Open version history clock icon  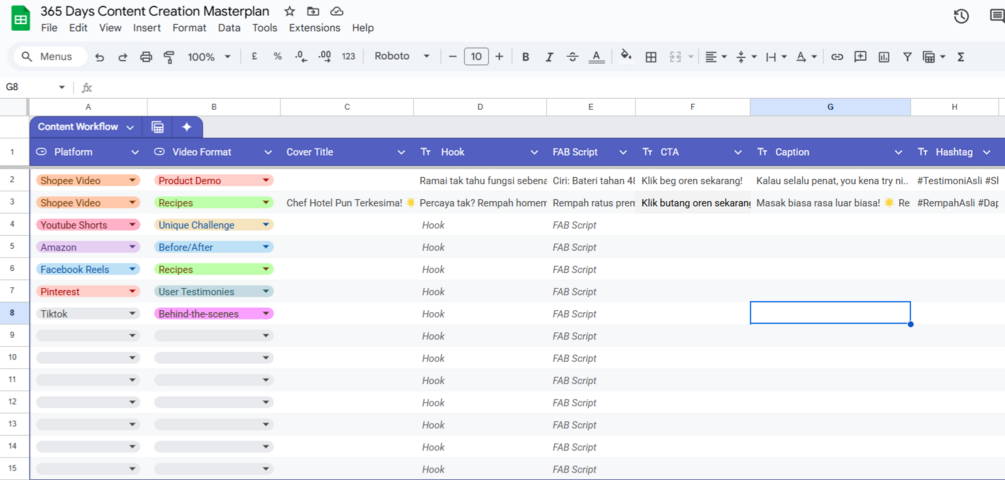(961, 17)
